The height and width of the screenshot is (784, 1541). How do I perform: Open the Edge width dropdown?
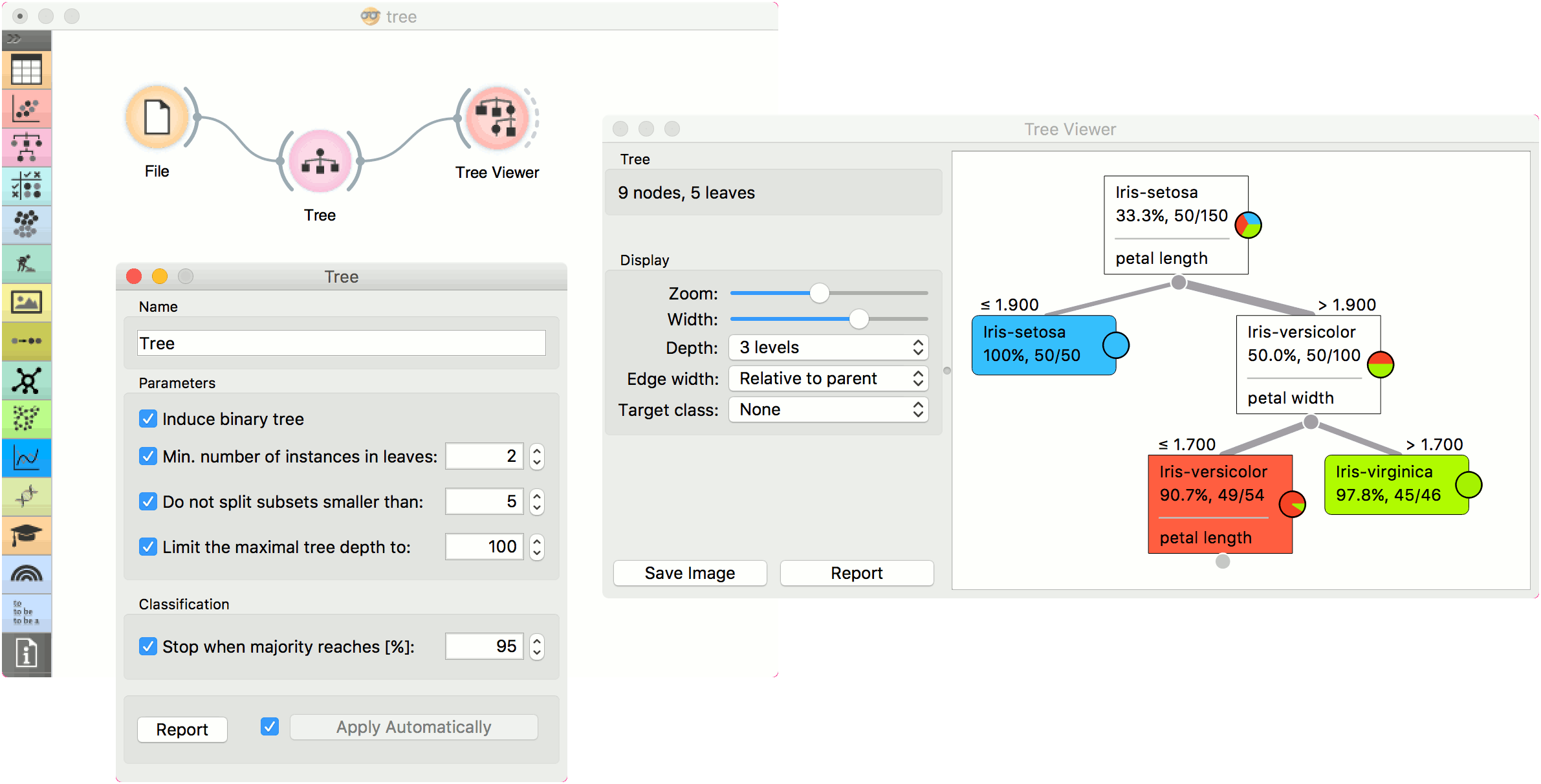[x=828, y=378]
